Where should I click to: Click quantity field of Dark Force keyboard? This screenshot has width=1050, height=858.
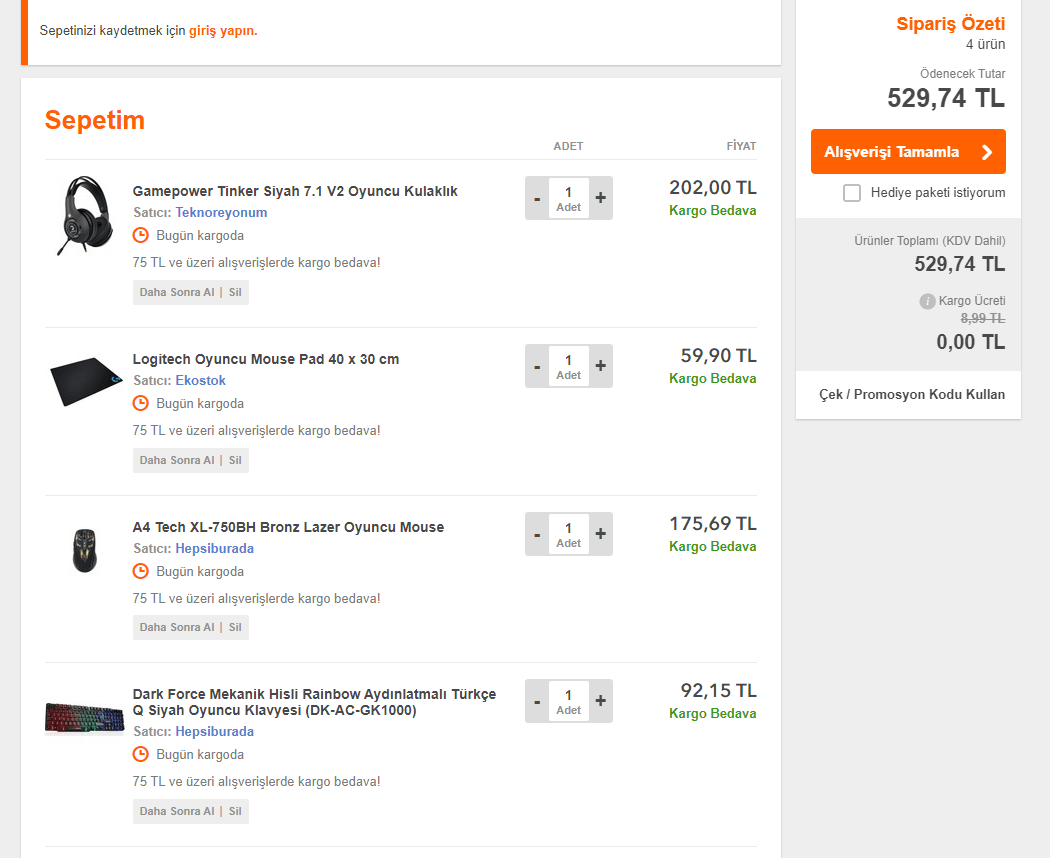click(x=568, y=700)
